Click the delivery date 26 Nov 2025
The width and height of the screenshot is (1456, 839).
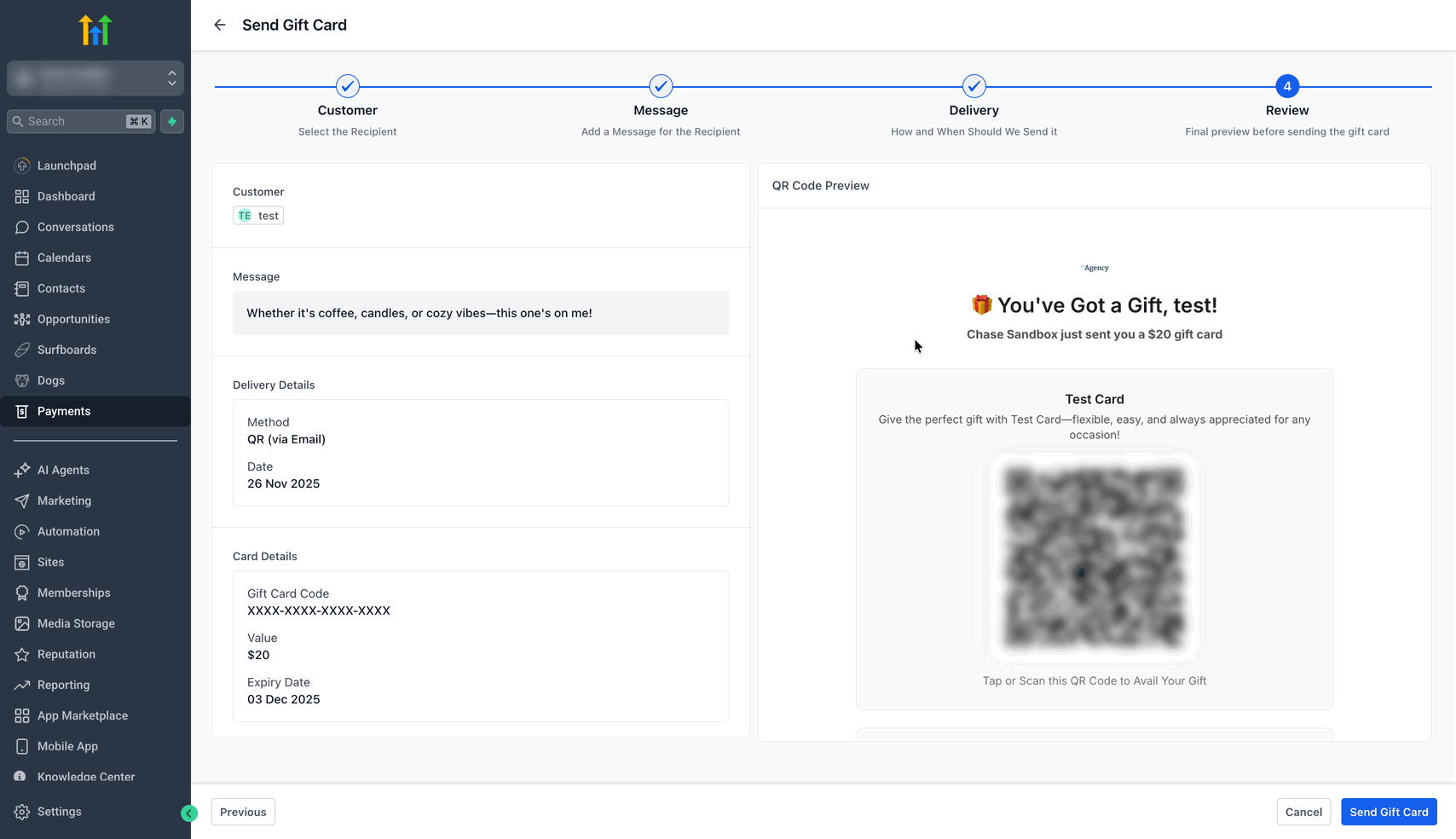(284, 483)
